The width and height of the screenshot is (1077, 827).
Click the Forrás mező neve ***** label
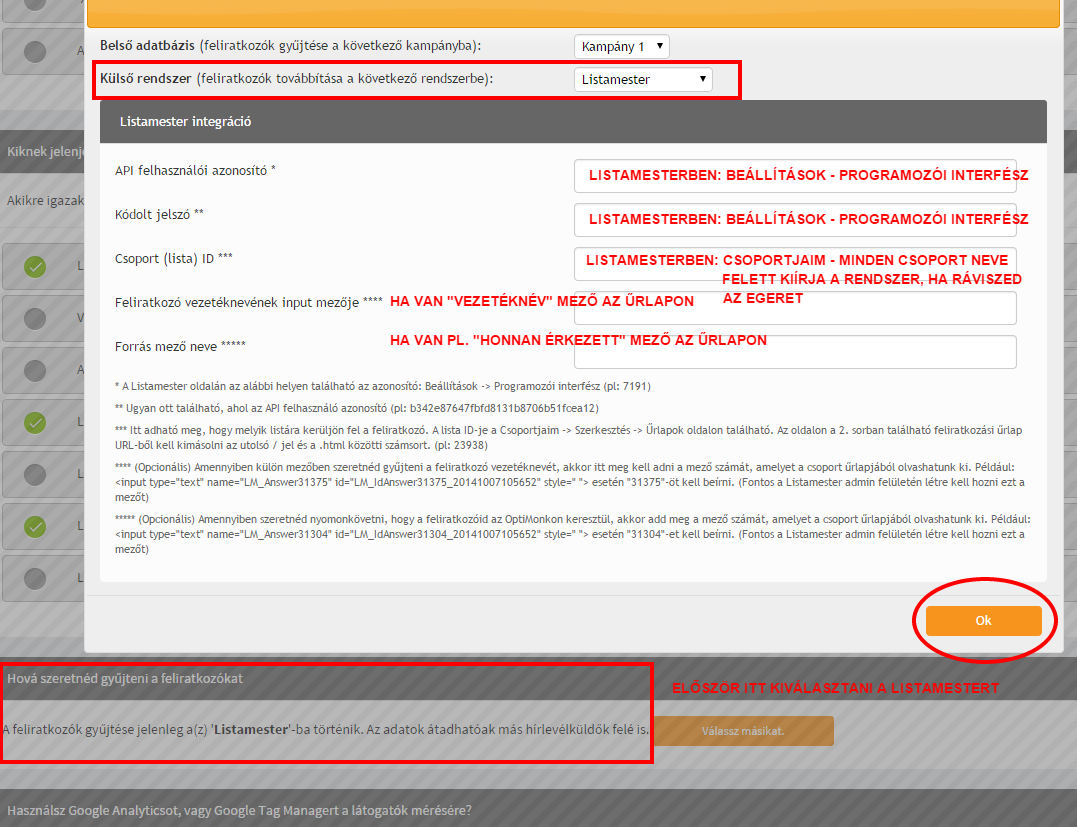180,346
